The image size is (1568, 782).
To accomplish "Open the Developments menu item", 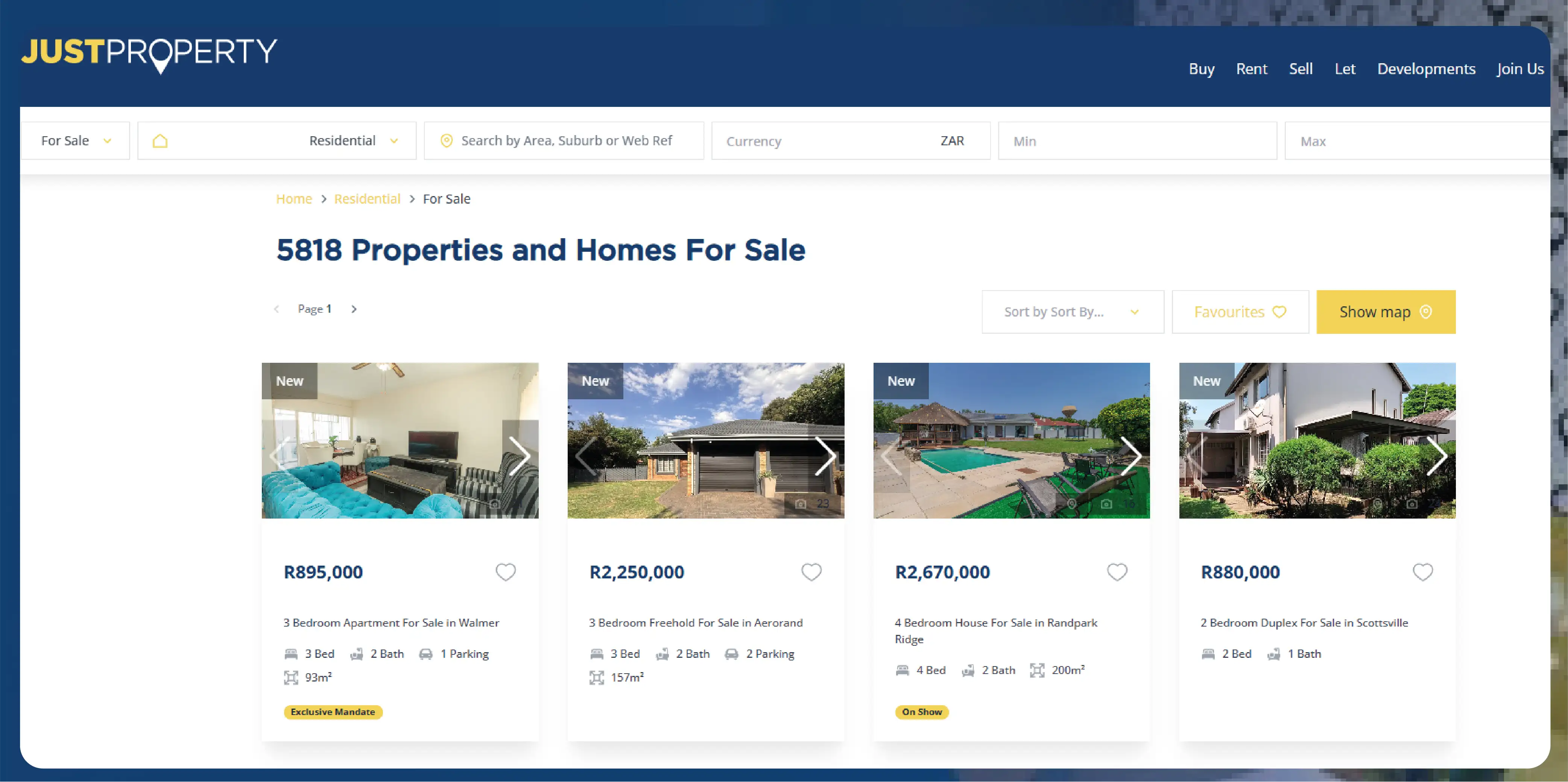I will (x=1426, y=69).
